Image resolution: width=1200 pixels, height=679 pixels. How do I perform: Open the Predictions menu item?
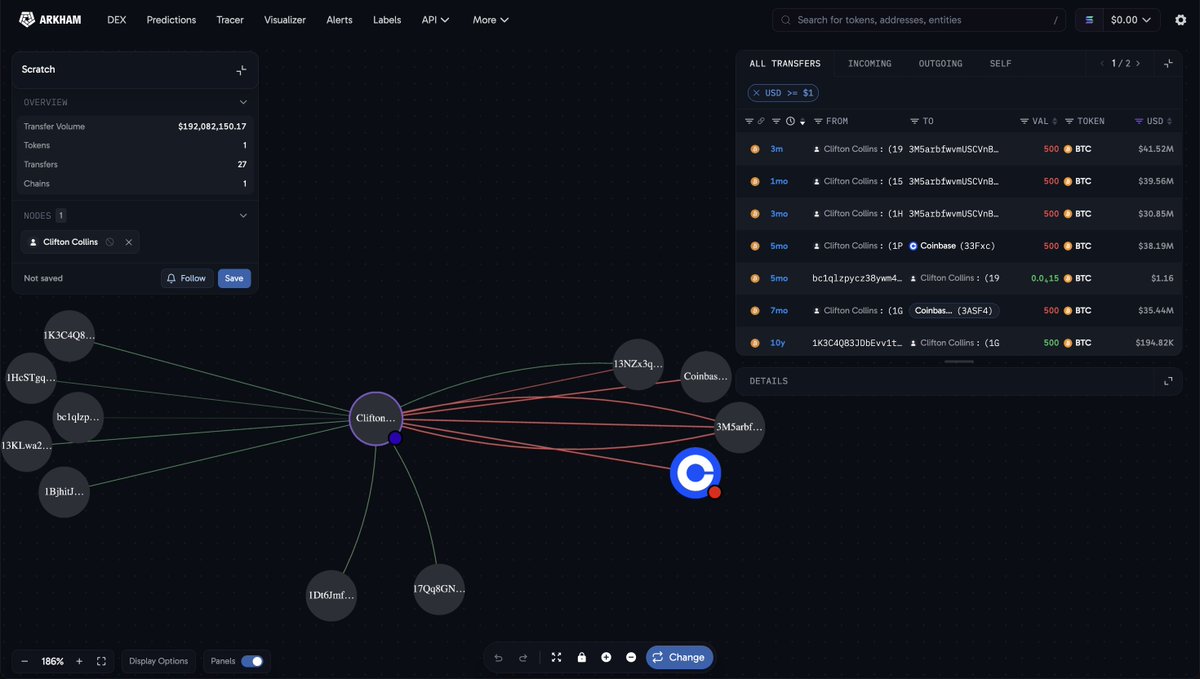tap(171, 19)
